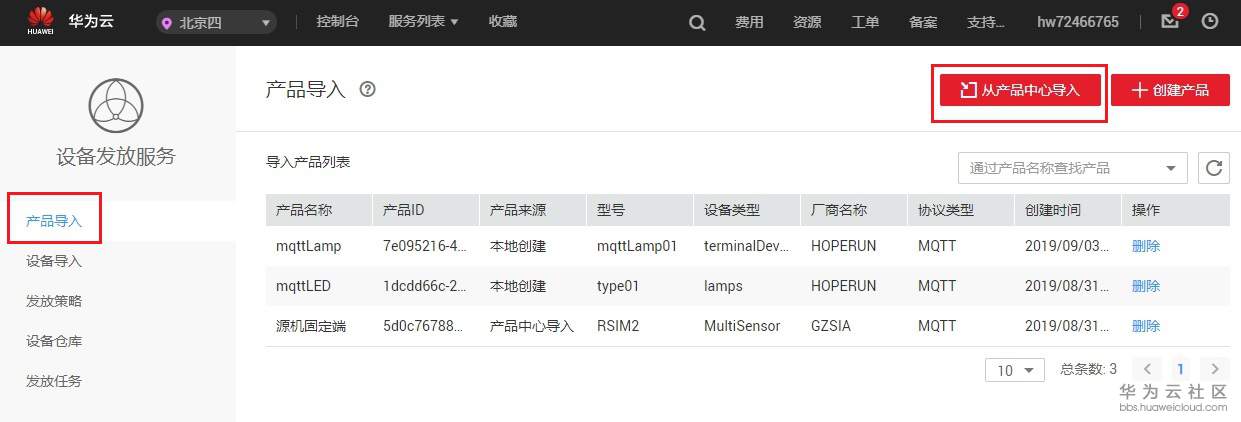The height and width of the screenshot is (422, 1241).
Task: Click 从产品中心导入 button
Action: (1020, 89)
